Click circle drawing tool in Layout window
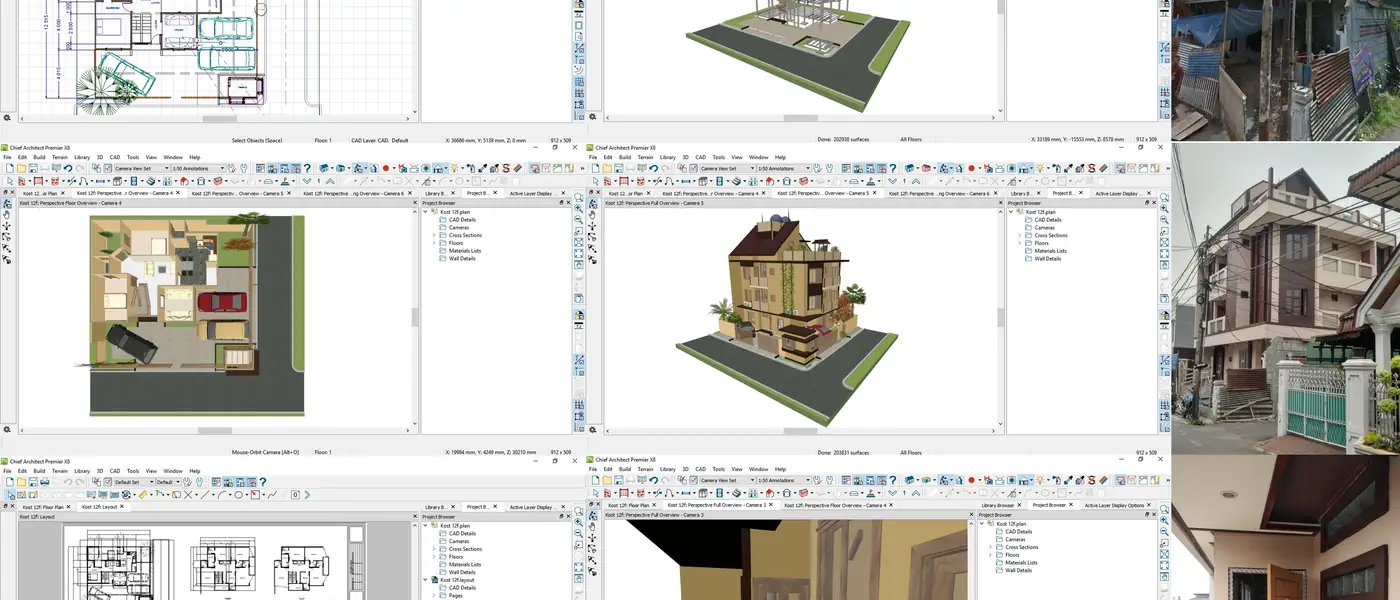 pos(238,495)
